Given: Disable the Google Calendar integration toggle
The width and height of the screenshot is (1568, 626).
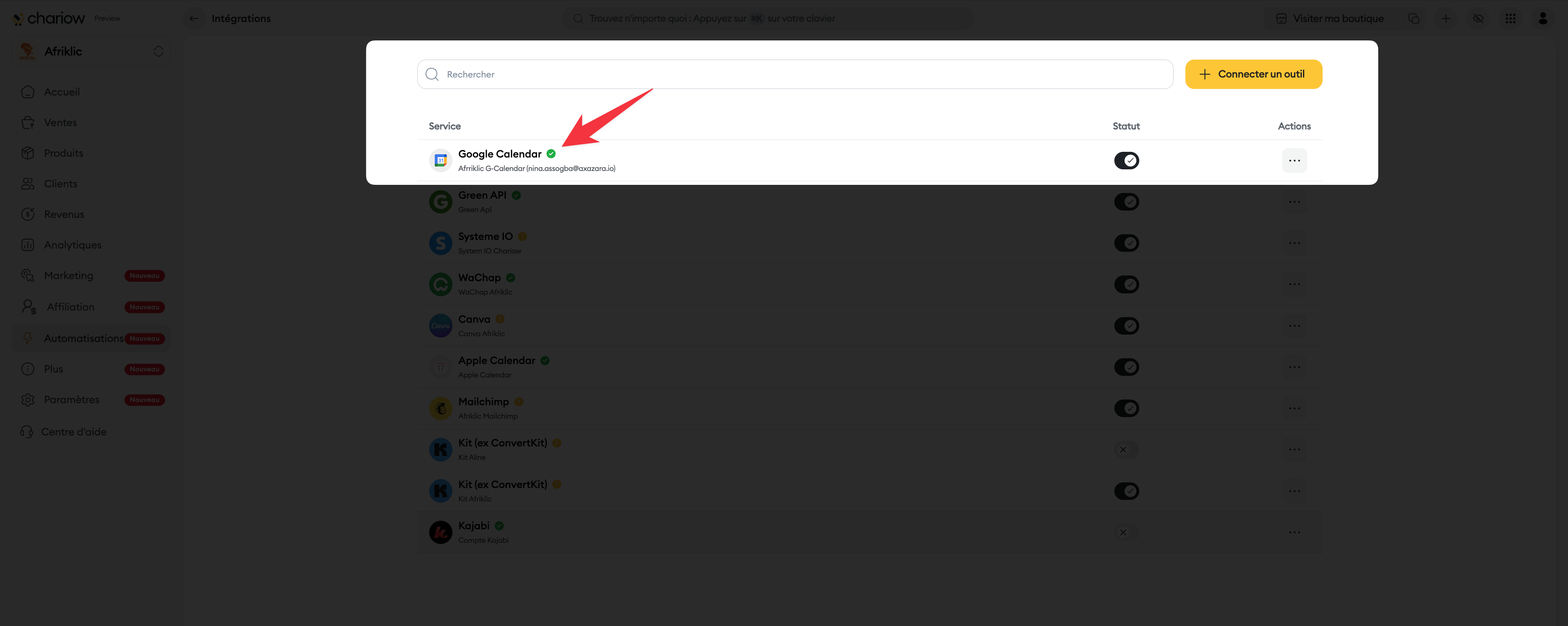Looking at the screenshot, I should click(x=1126, y=161).
